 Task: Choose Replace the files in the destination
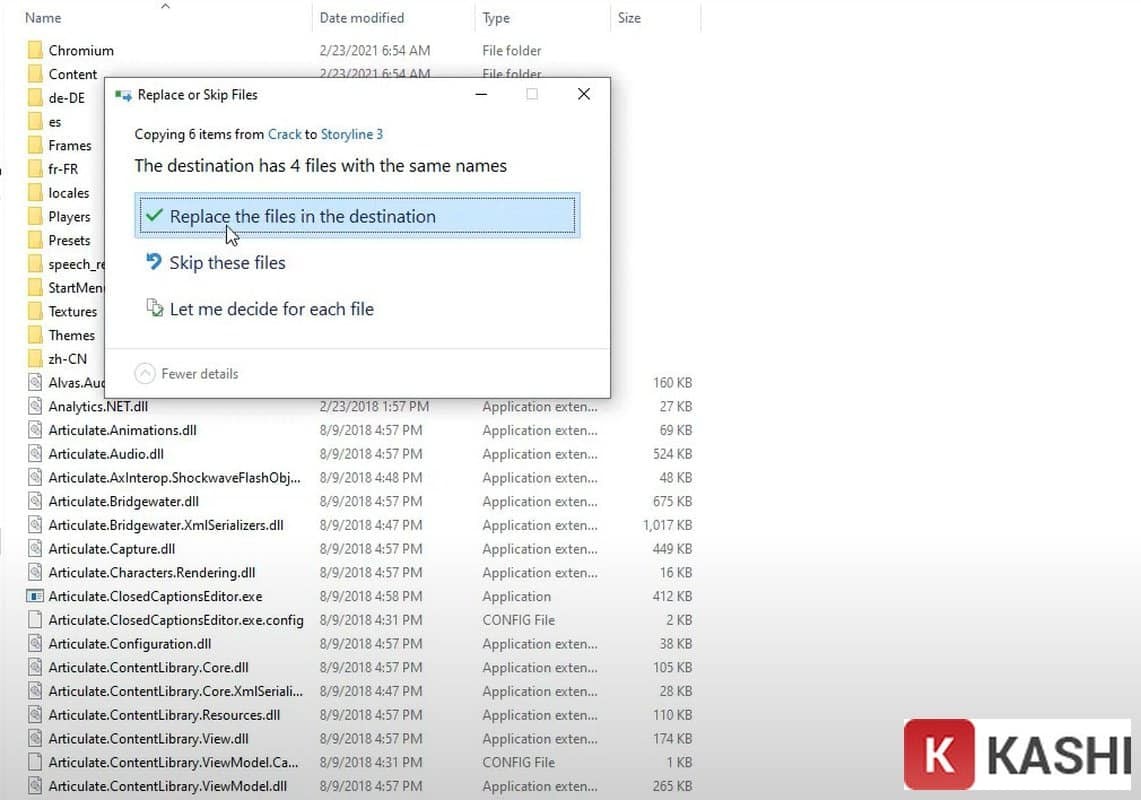[x=357, y=215]
